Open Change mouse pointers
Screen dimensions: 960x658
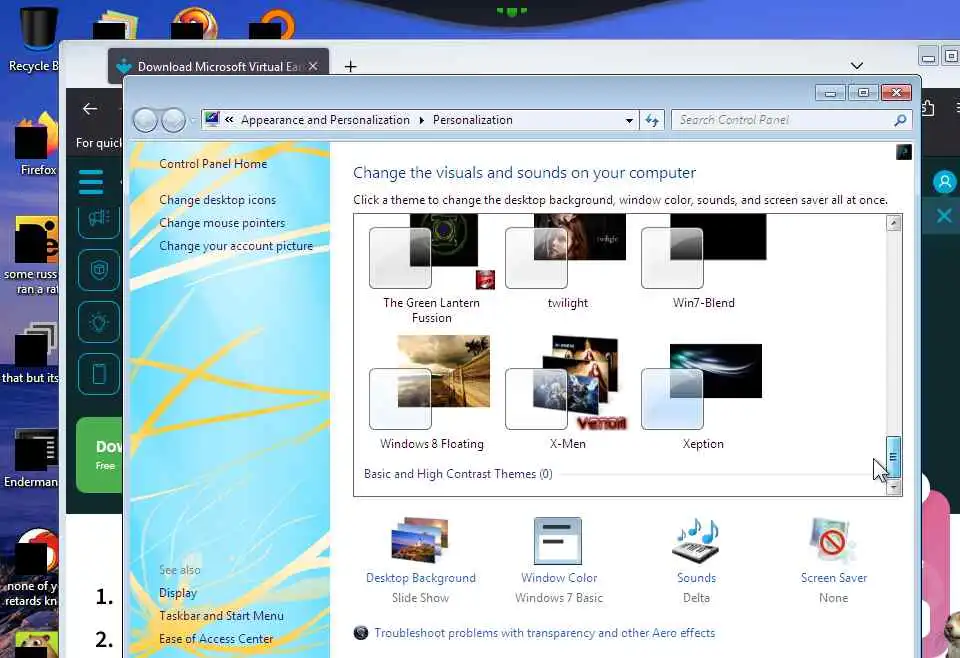[222, 223]
